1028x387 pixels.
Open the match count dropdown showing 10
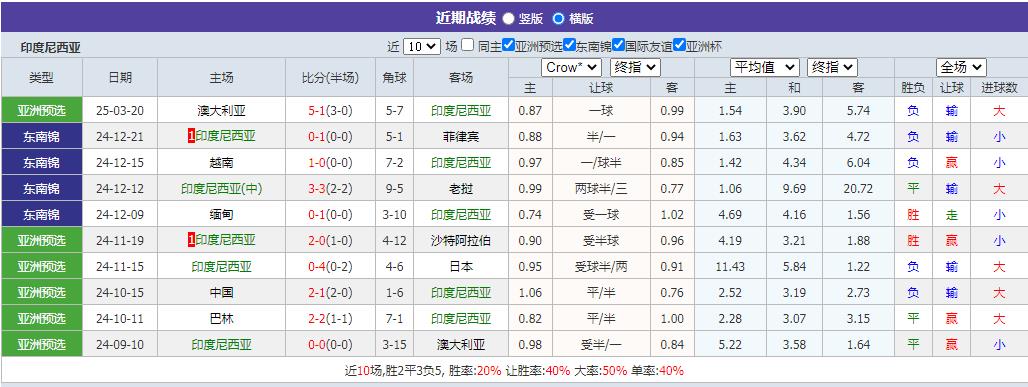422,47
